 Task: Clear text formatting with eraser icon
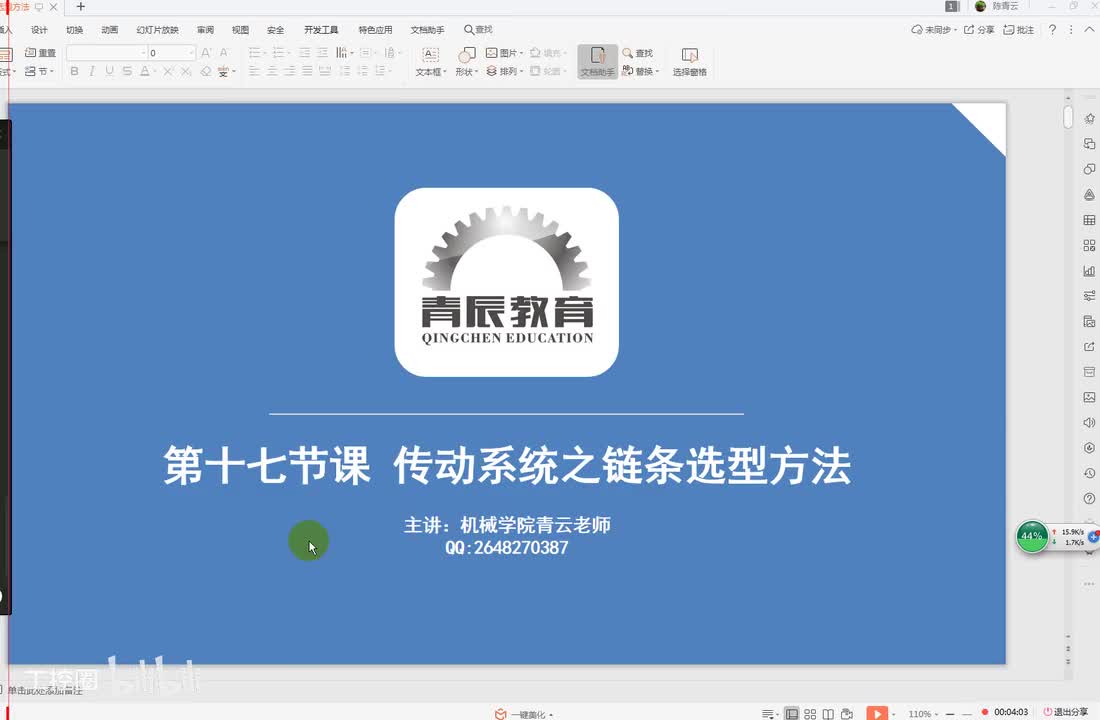coord(206,71)
